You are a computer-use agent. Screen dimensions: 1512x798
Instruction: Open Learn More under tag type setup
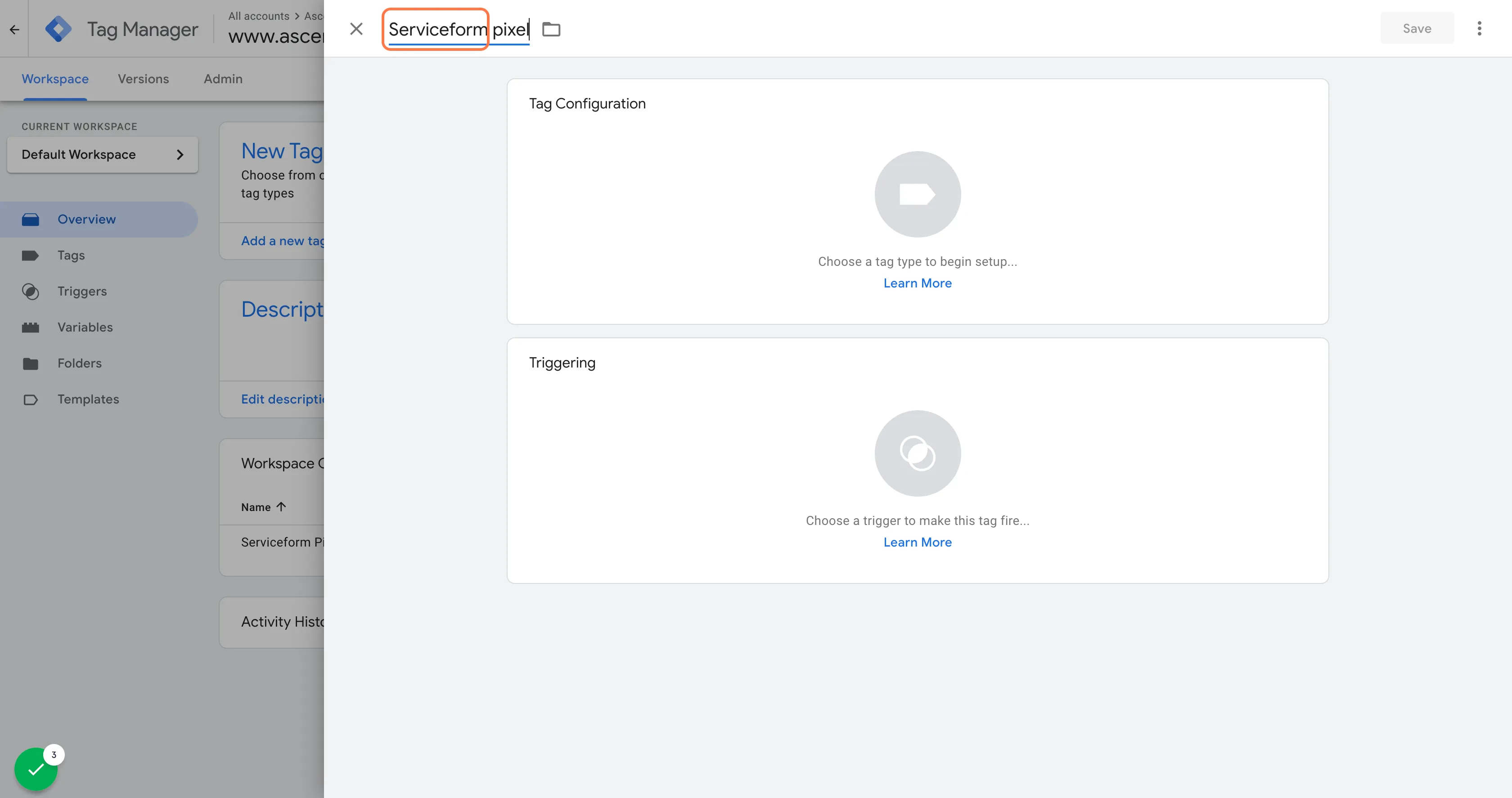point(918,283)
